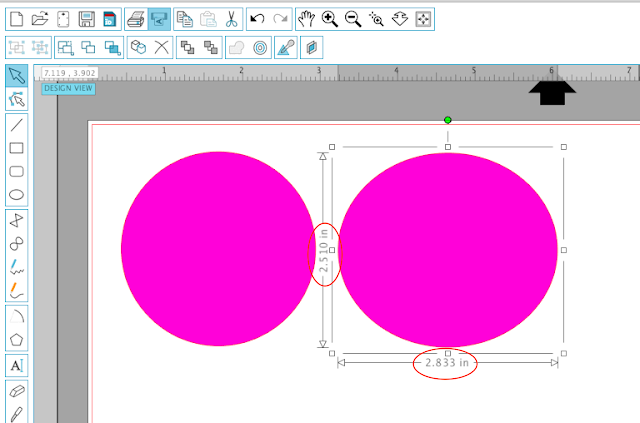This screenshot has width=640, height=423.
Task: Click the Zoom In magnifier
Action: tap(329, 19)
